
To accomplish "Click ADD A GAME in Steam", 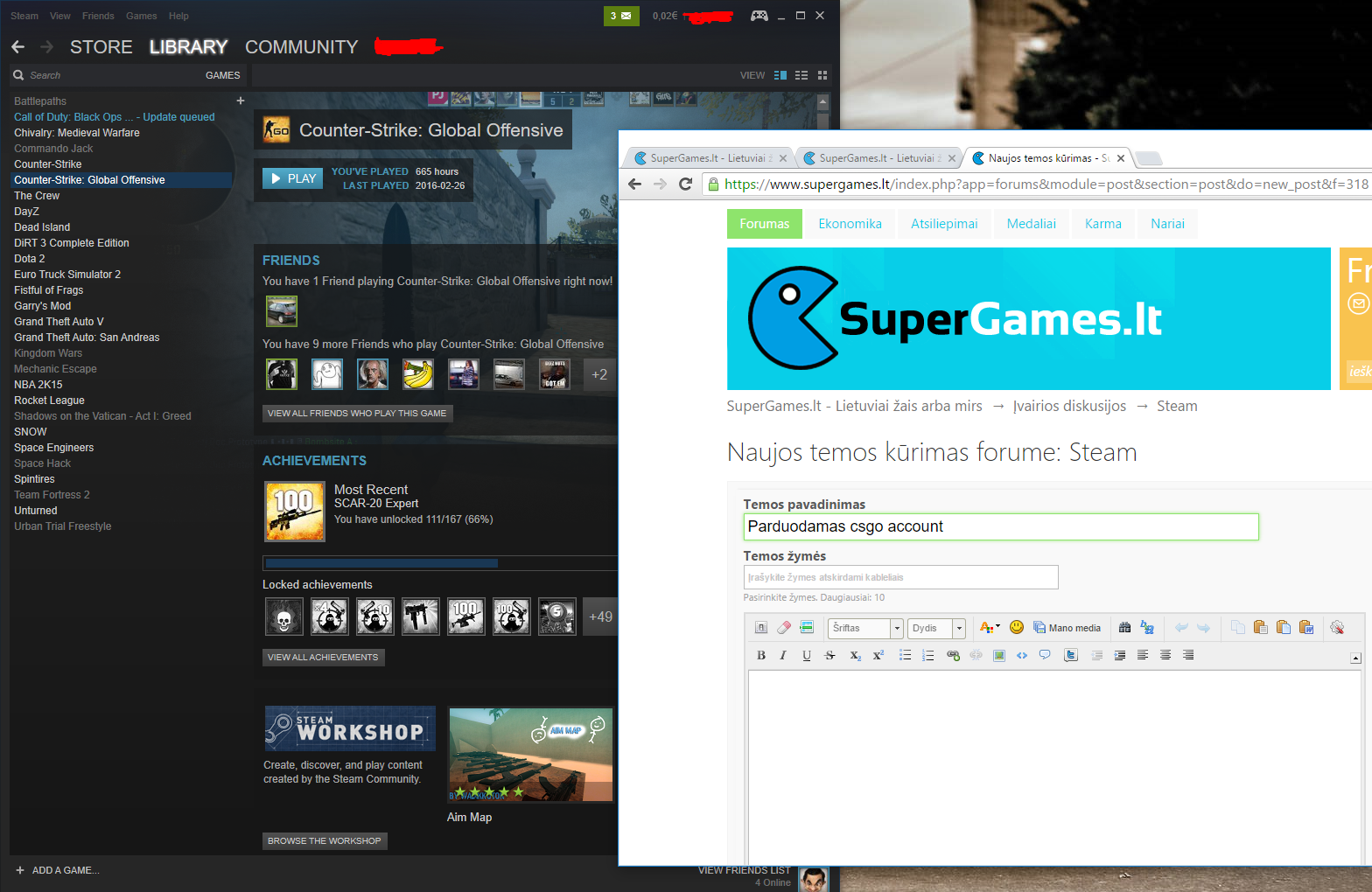I will 58,870.
